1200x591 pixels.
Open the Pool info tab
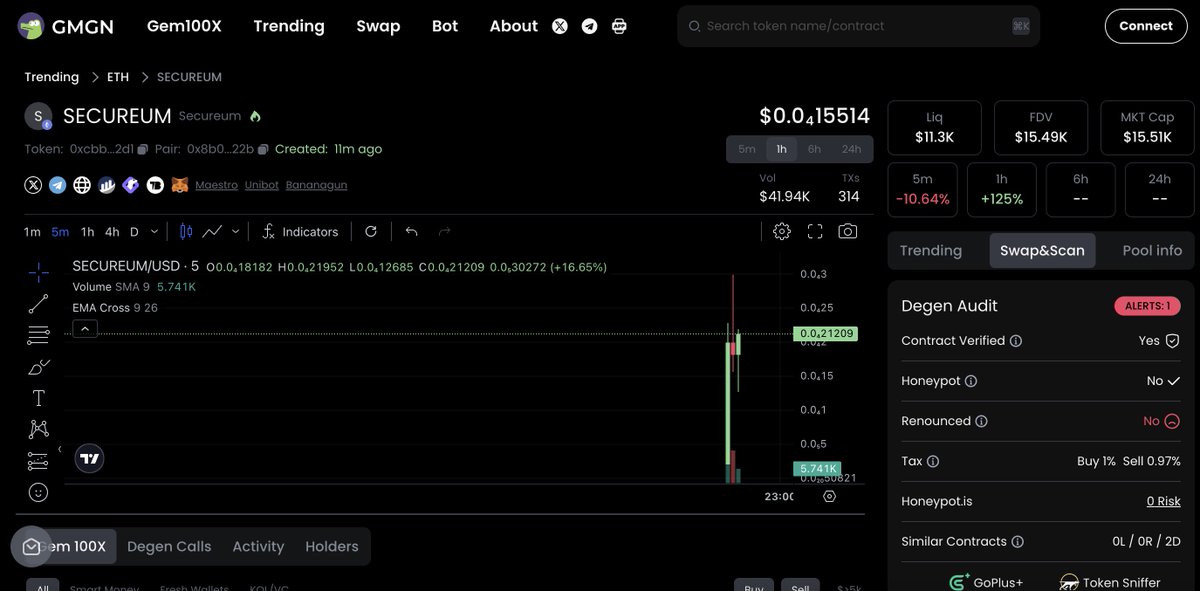tap(1152, 250)
